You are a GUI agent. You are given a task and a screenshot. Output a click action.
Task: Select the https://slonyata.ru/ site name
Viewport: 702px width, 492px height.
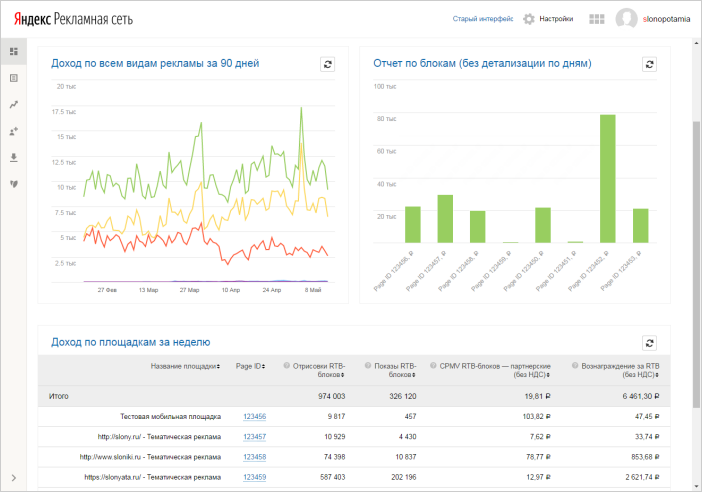tap(153, 477)
